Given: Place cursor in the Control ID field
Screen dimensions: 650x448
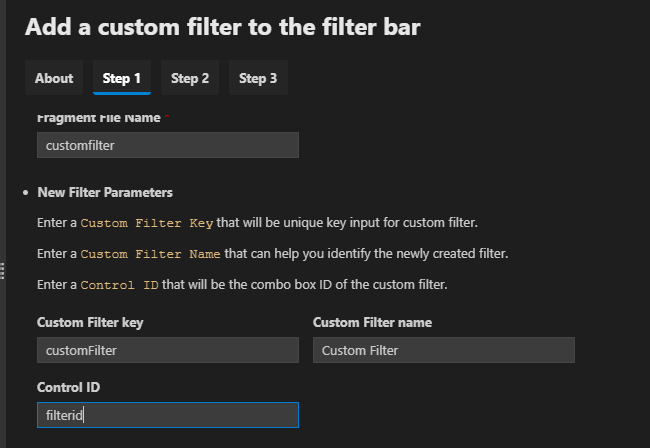Looking at the screenshot, I should 168,415.
